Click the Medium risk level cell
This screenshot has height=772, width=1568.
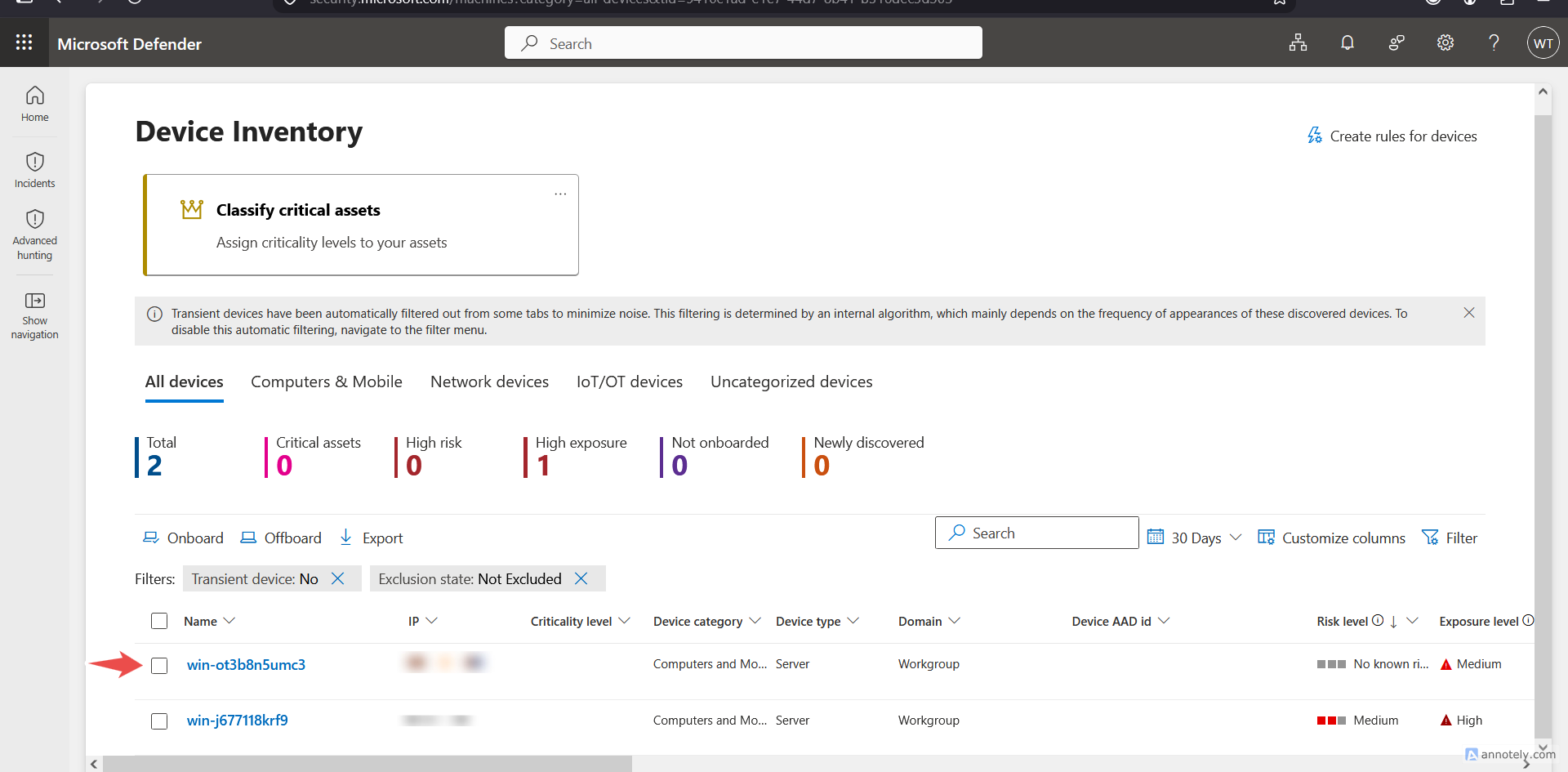tap(1357, 721)
